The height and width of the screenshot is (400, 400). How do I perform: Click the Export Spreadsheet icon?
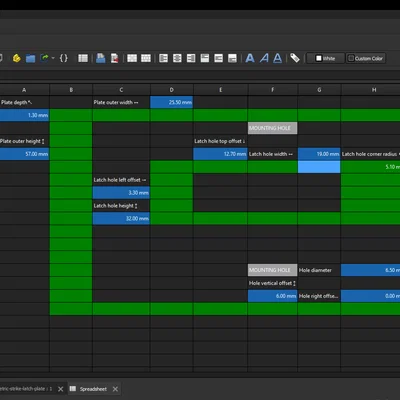point(114,58)
